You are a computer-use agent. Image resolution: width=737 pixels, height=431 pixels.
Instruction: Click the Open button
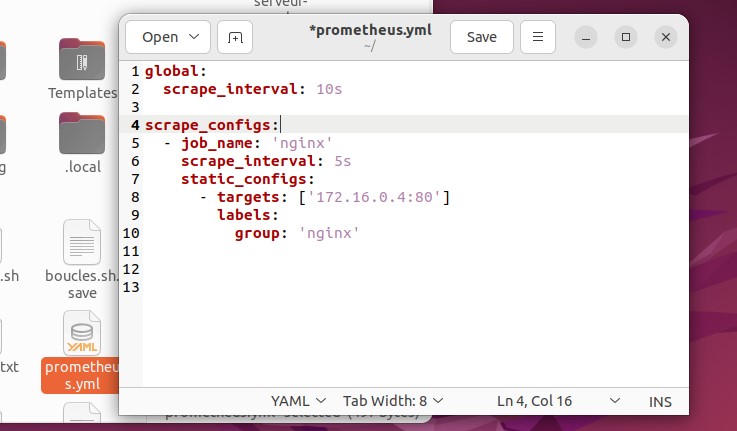(160, 37)
